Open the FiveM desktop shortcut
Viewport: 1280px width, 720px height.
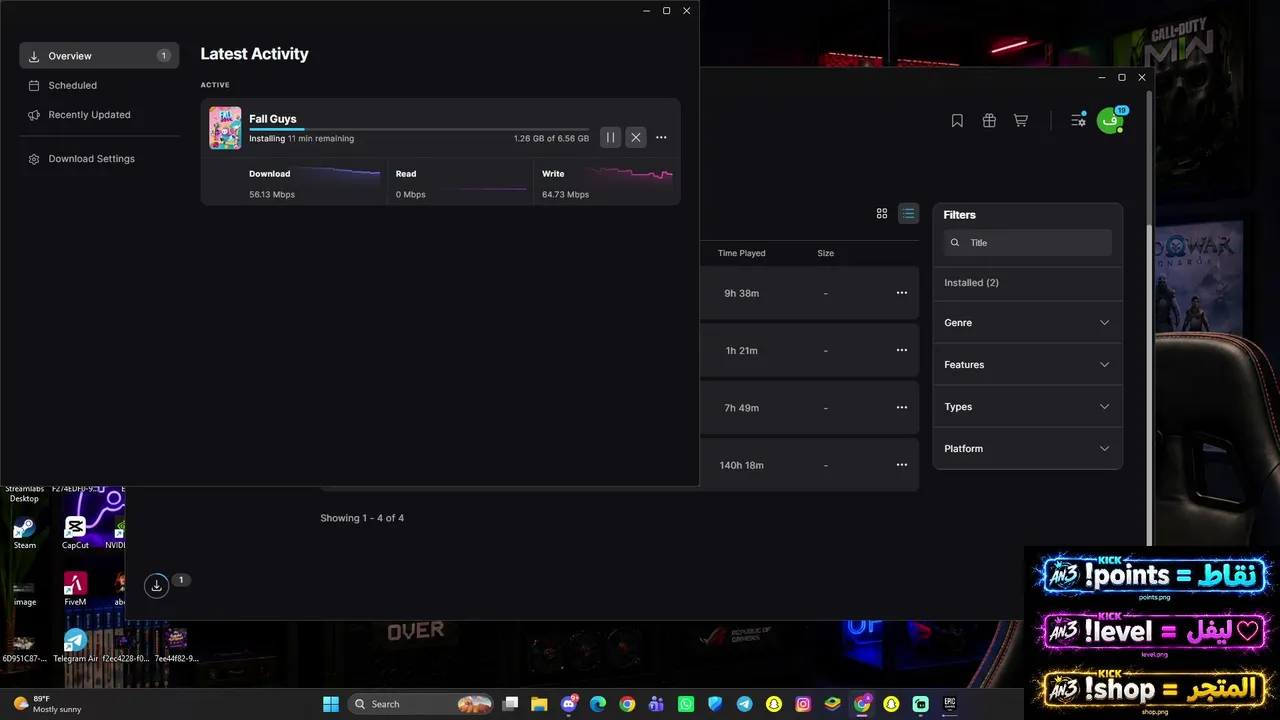click(x=75, y=589)
